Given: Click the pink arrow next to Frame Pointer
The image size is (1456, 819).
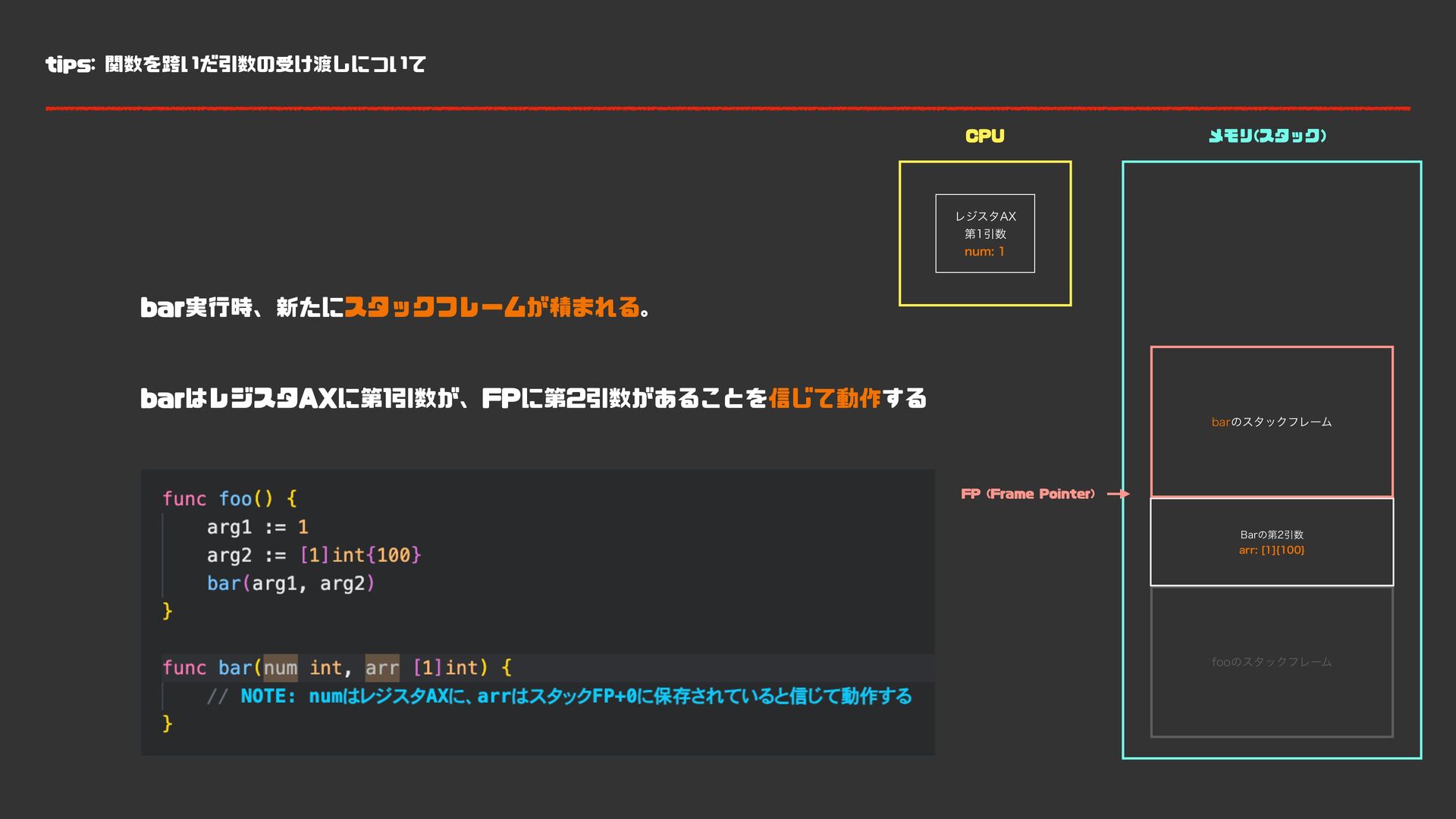Looking at the screenshot, I should 1118,494.
